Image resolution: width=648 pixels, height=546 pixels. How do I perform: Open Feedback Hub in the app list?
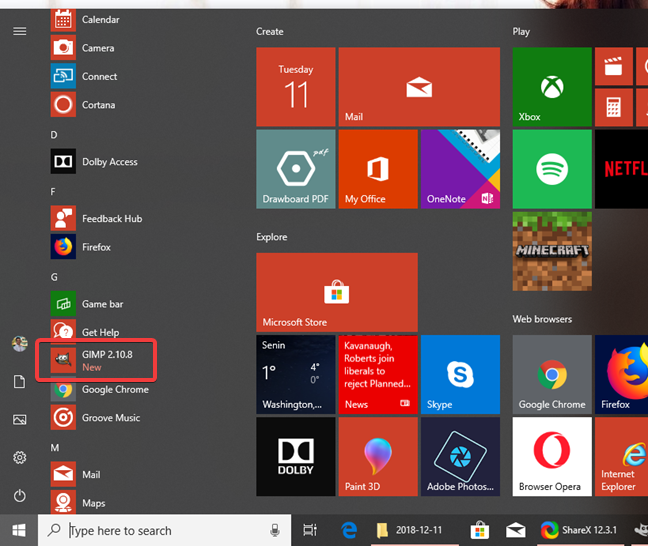coord(96,218)
